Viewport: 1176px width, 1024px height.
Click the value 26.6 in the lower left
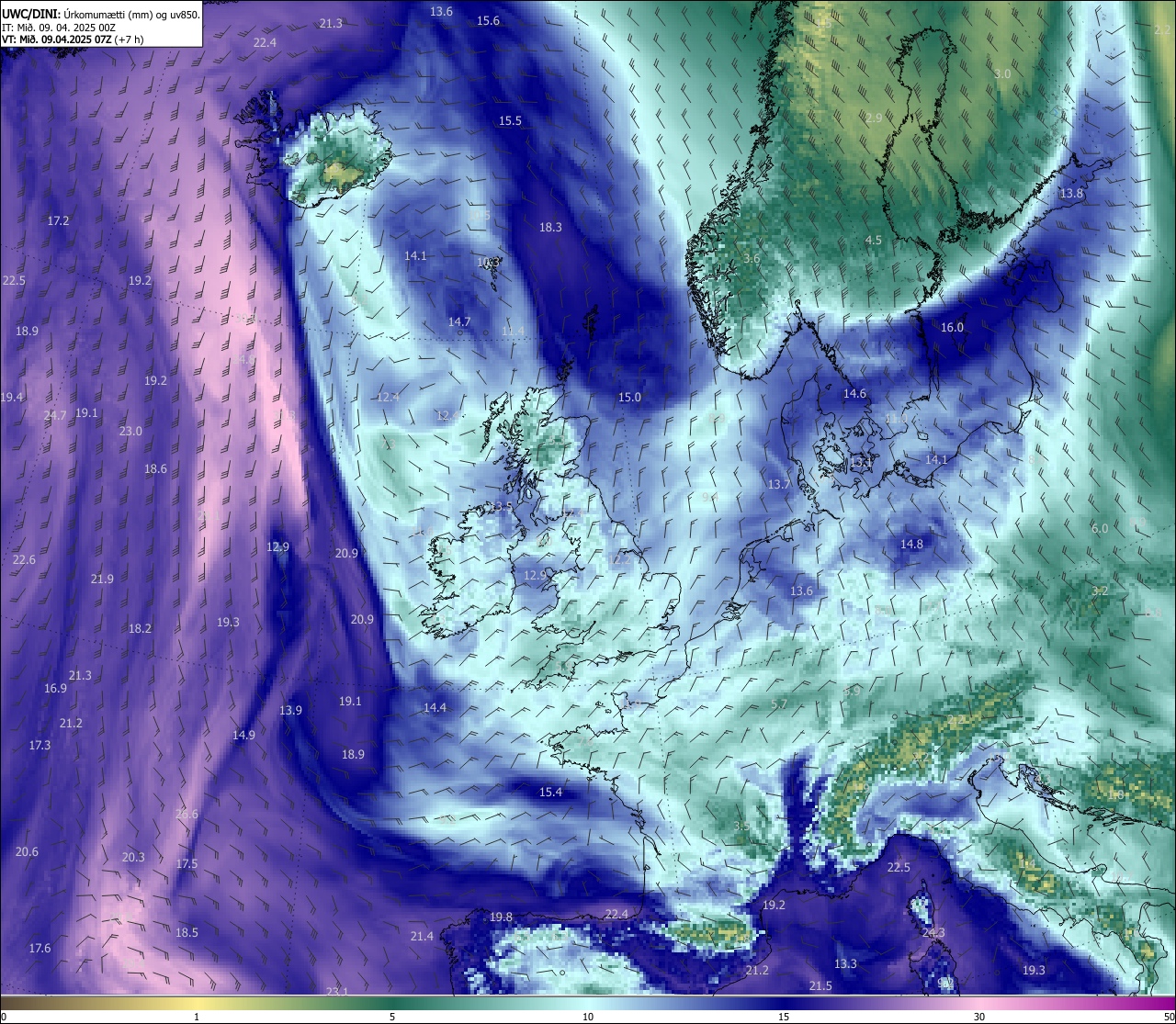[x=187, y=814]
